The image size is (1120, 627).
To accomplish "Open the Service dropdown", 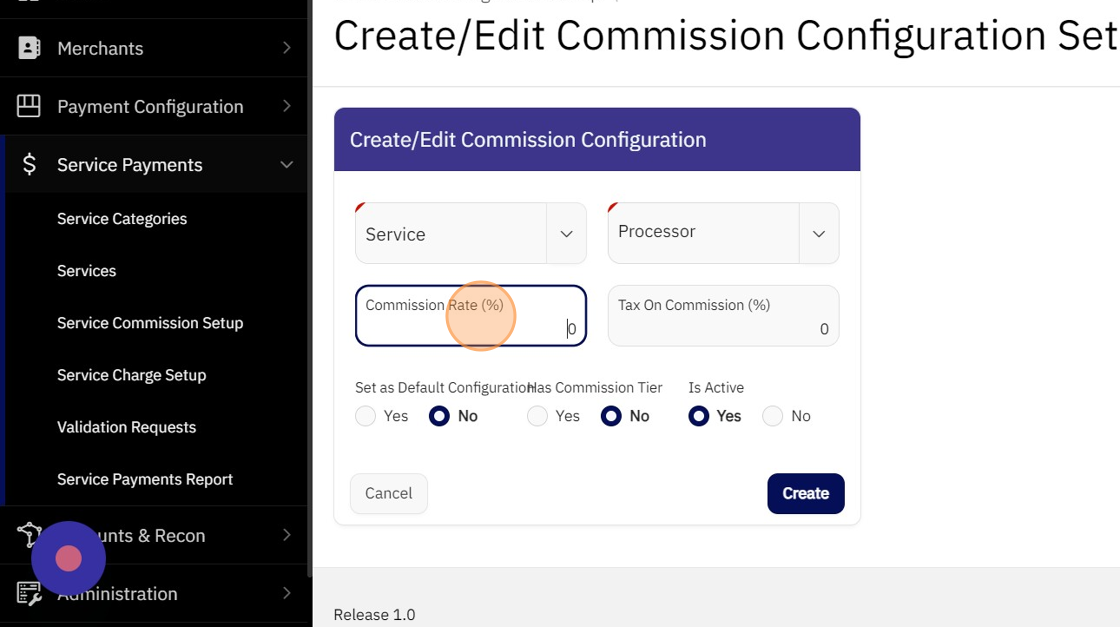I will [470, 234].
